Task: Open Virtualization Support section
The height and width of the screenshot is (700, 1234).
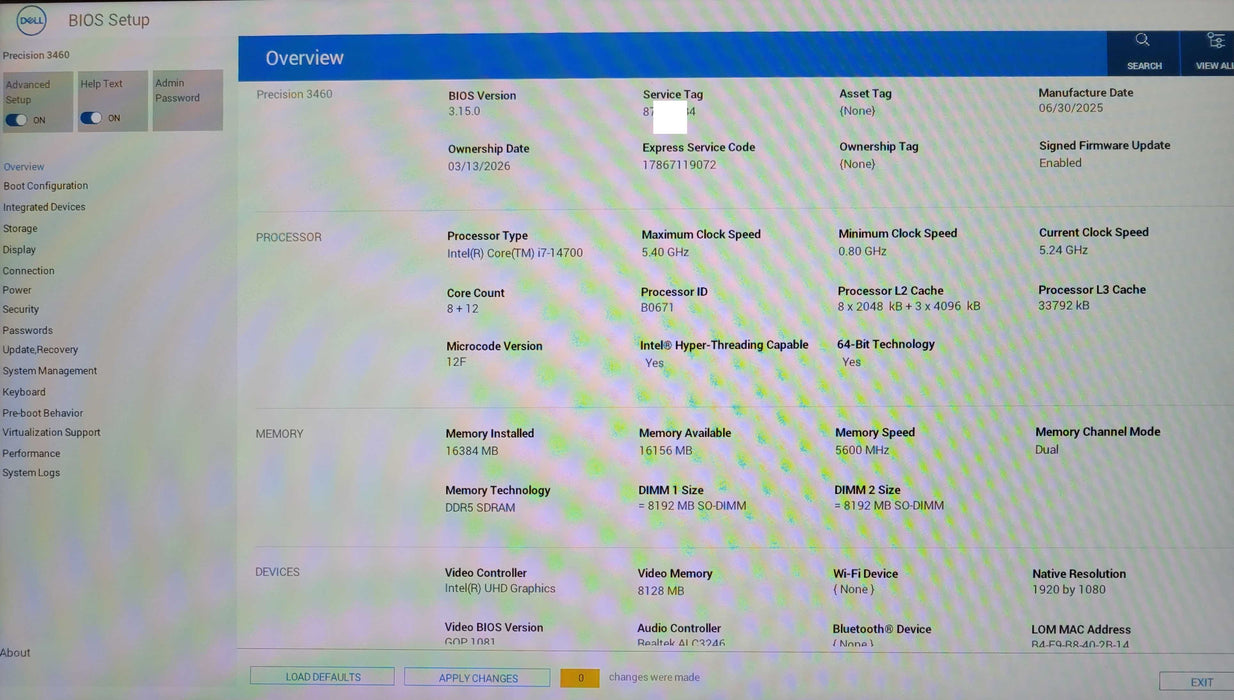Action: point(52,433)
